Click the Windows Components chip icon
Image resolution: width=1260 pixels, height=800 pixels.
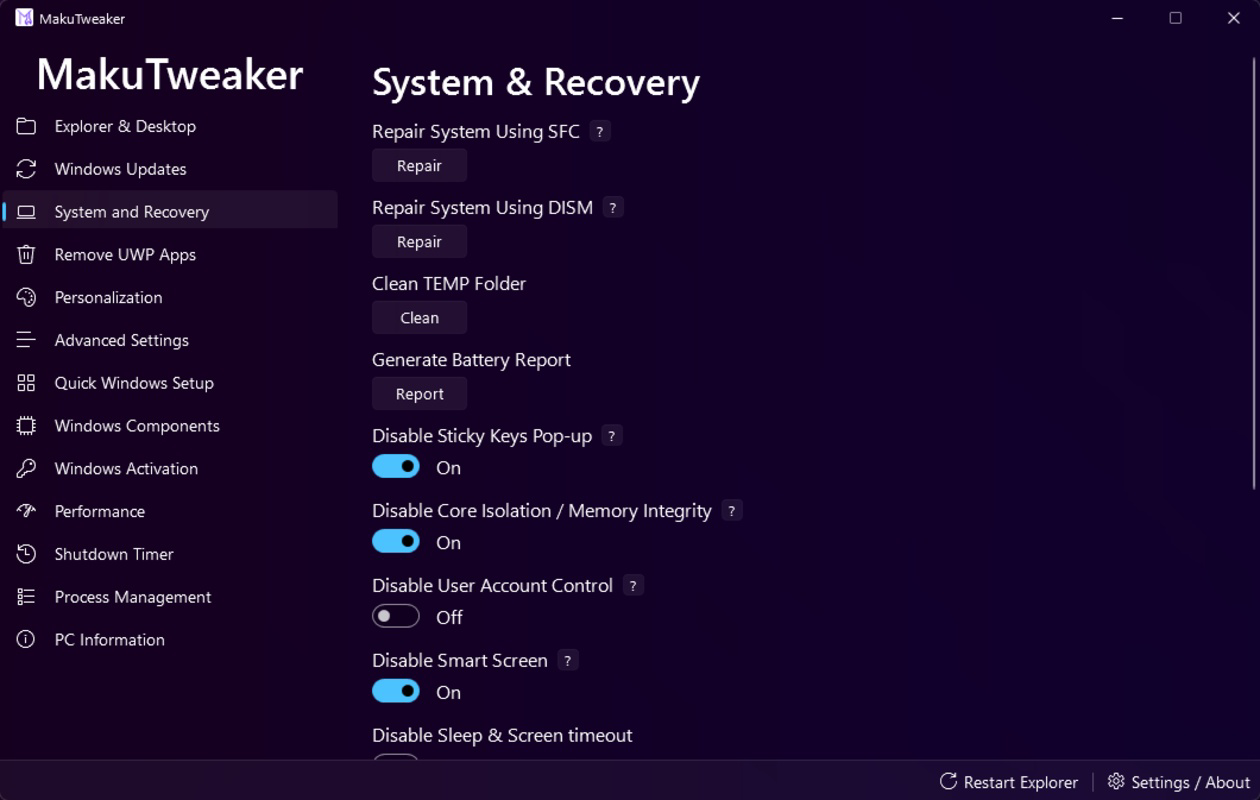[x=26, y=426]
